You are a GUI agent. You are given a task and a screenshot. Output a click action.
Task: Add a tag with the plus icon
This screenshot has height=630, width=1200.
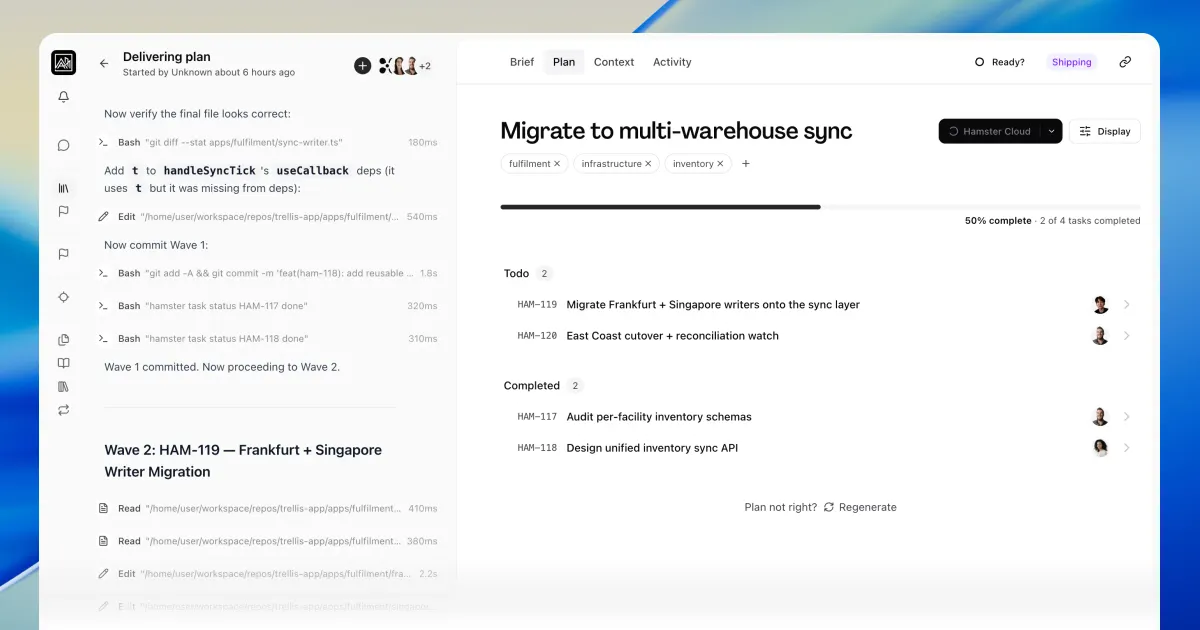[x=745, y=164]
